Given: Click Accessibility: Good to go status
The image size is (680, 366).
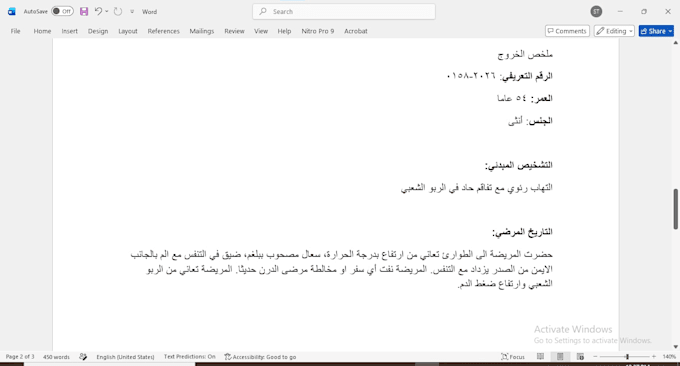Looking at the screenshot, I should tap(260, 357).
